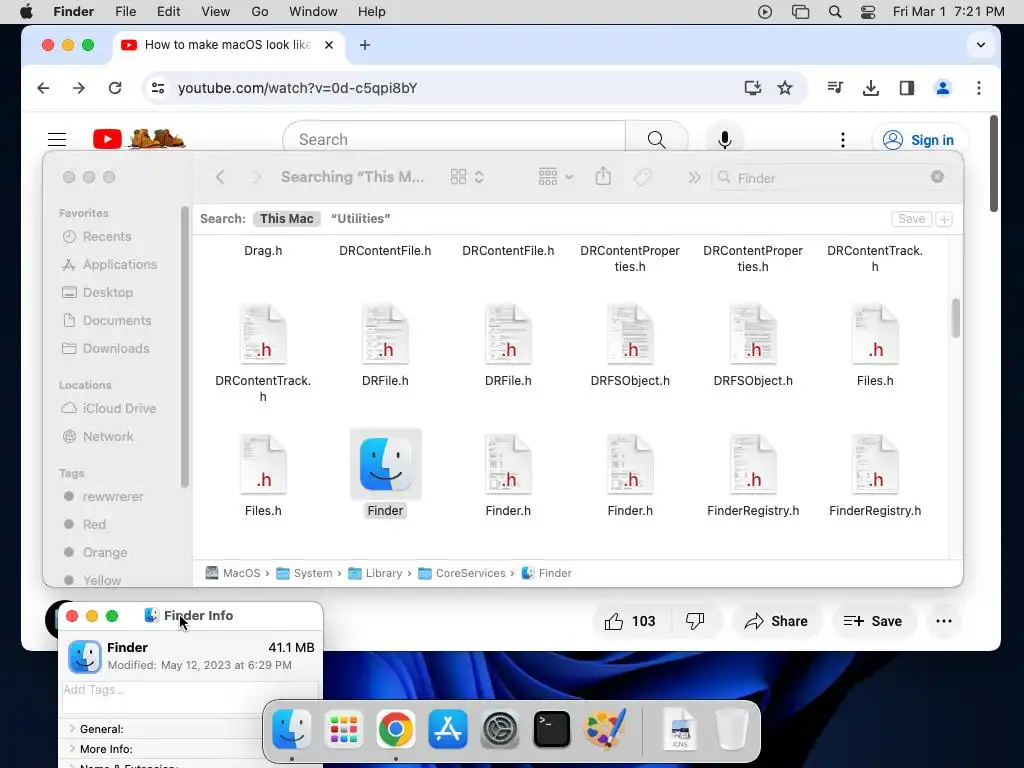
Task: Search with your voice microphone icon
Action: (x=724, y=139)
